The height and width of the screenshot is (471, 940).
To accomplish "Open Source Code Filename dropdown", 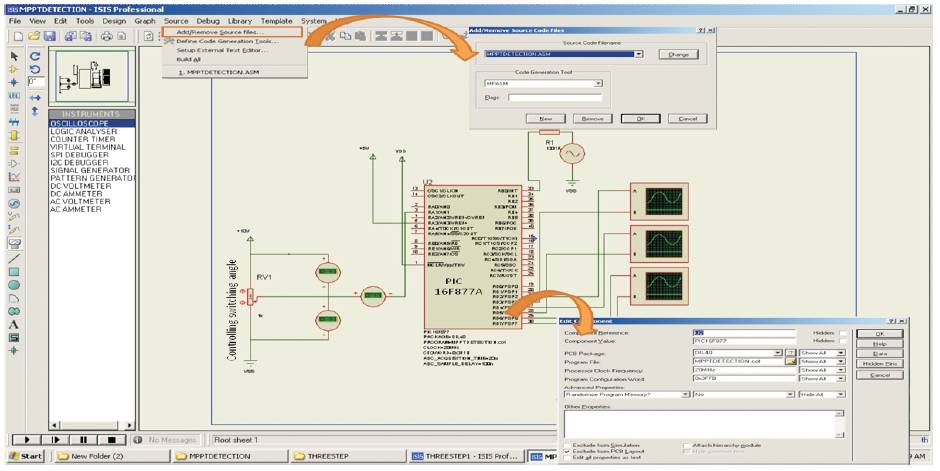I will click(x=639, y=54).
